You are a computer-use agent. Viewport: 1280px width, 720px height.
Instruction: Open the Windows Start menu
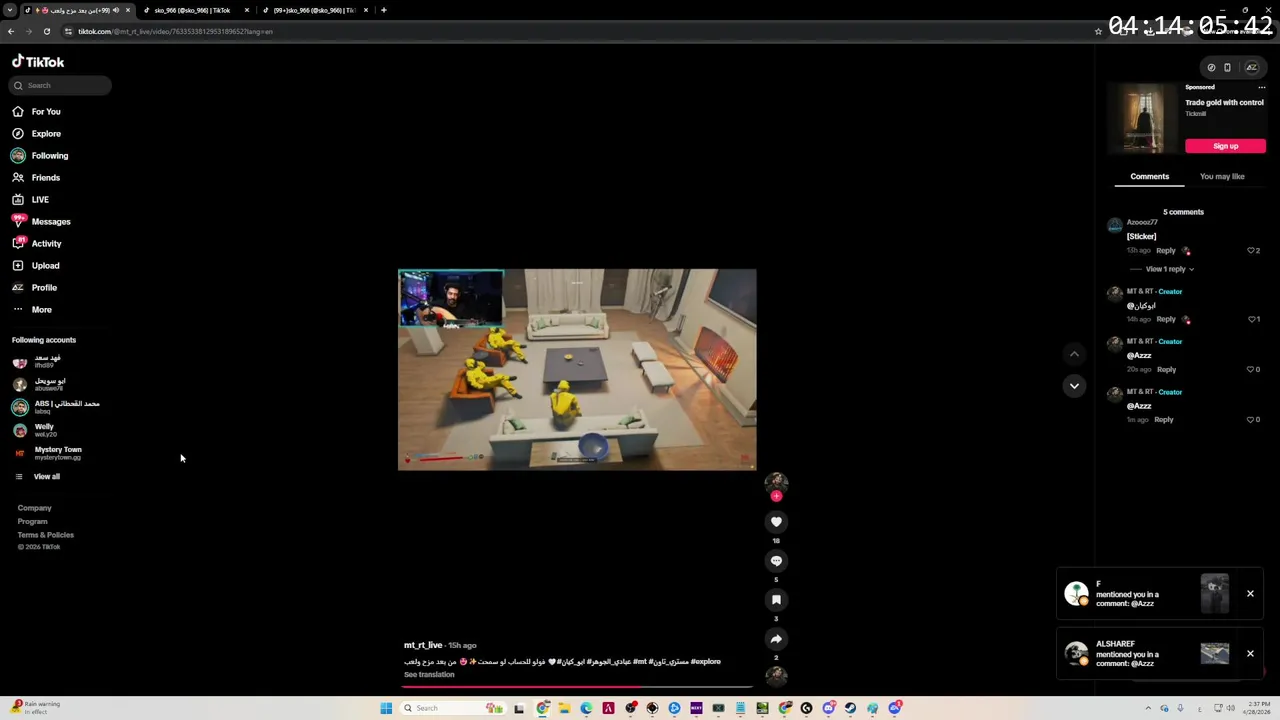tap(386, 709)
